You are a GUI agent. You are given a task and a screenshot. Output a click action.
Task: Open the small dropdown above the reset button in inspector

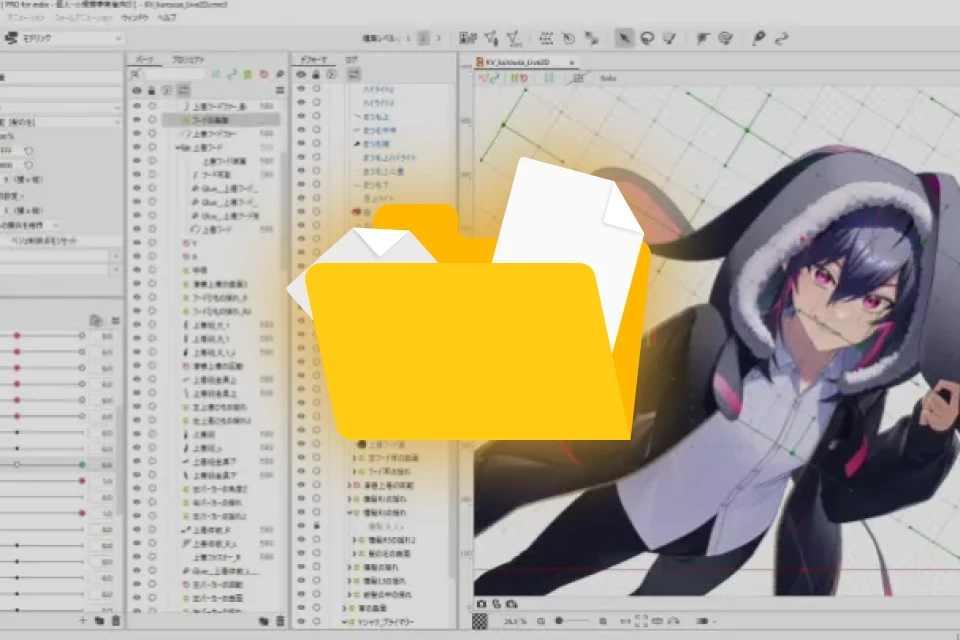[x=56, y=225]
